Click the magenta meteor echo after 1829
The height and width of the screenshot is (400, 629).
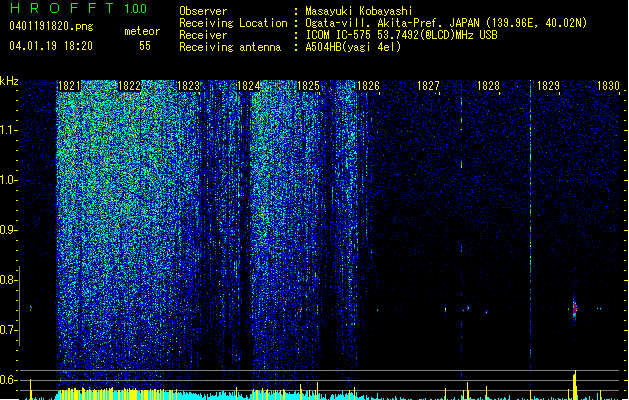[x=574, y=309]
